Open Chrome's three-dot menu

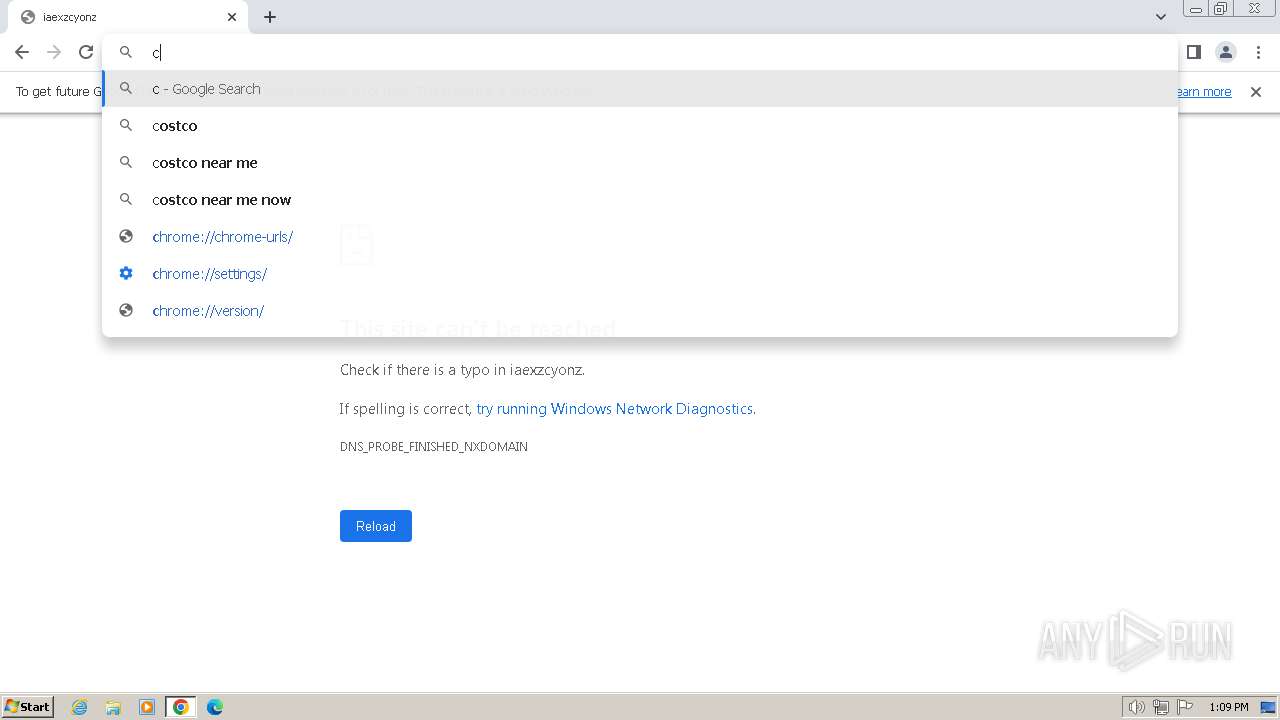1257,52
